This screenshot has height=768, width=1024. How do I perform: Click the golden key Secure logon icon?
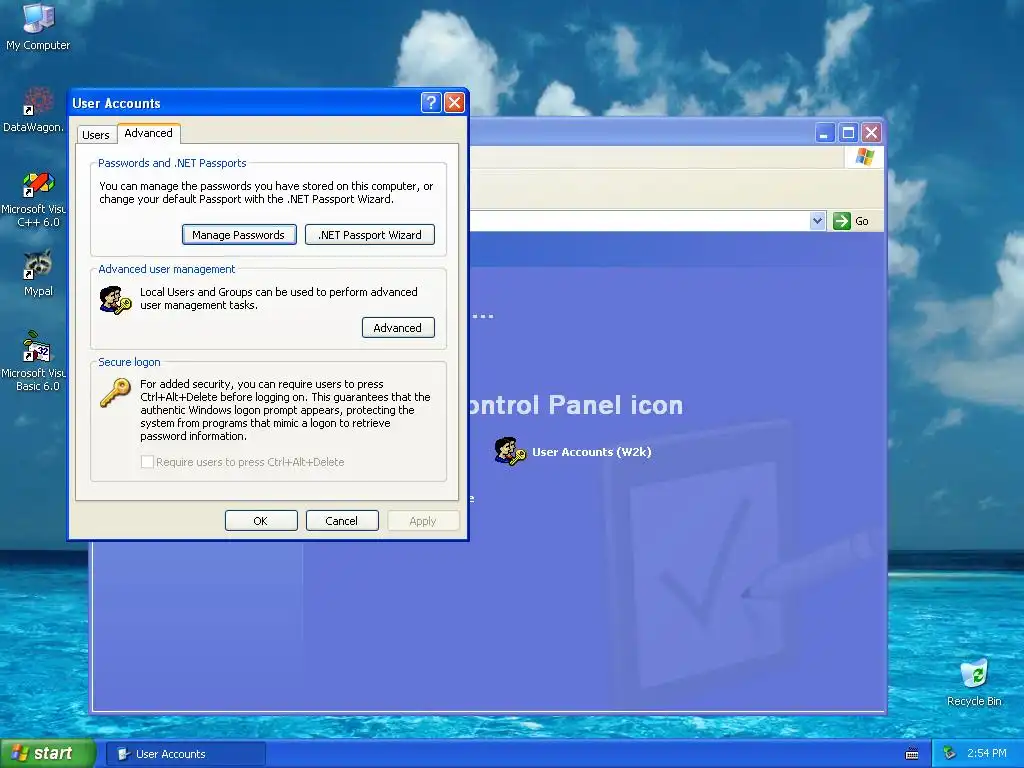tap(115, 393)
